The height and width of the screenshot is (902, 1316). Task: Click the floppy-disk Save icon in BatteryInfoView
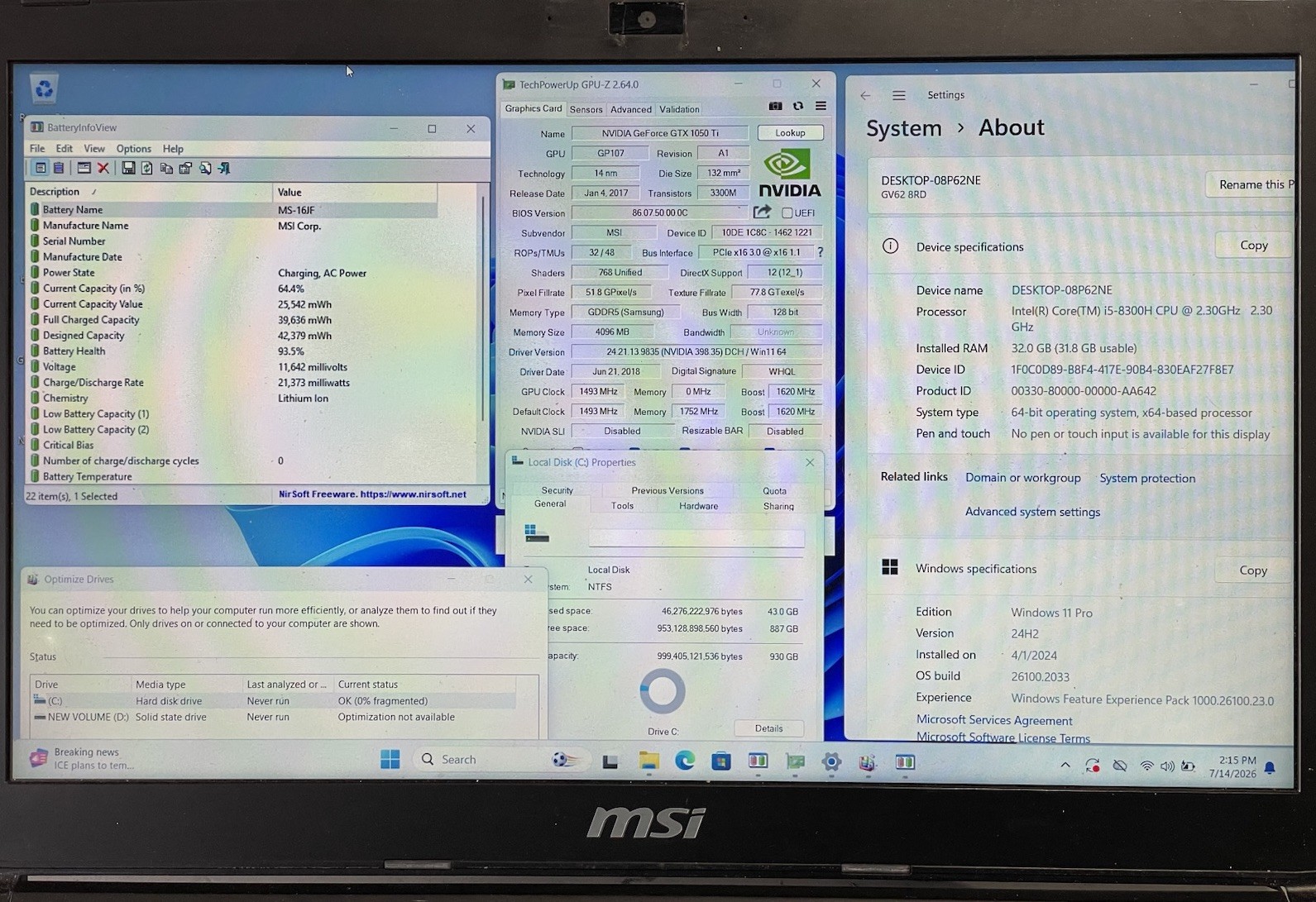pyautogui.click(x=128, y=168)
